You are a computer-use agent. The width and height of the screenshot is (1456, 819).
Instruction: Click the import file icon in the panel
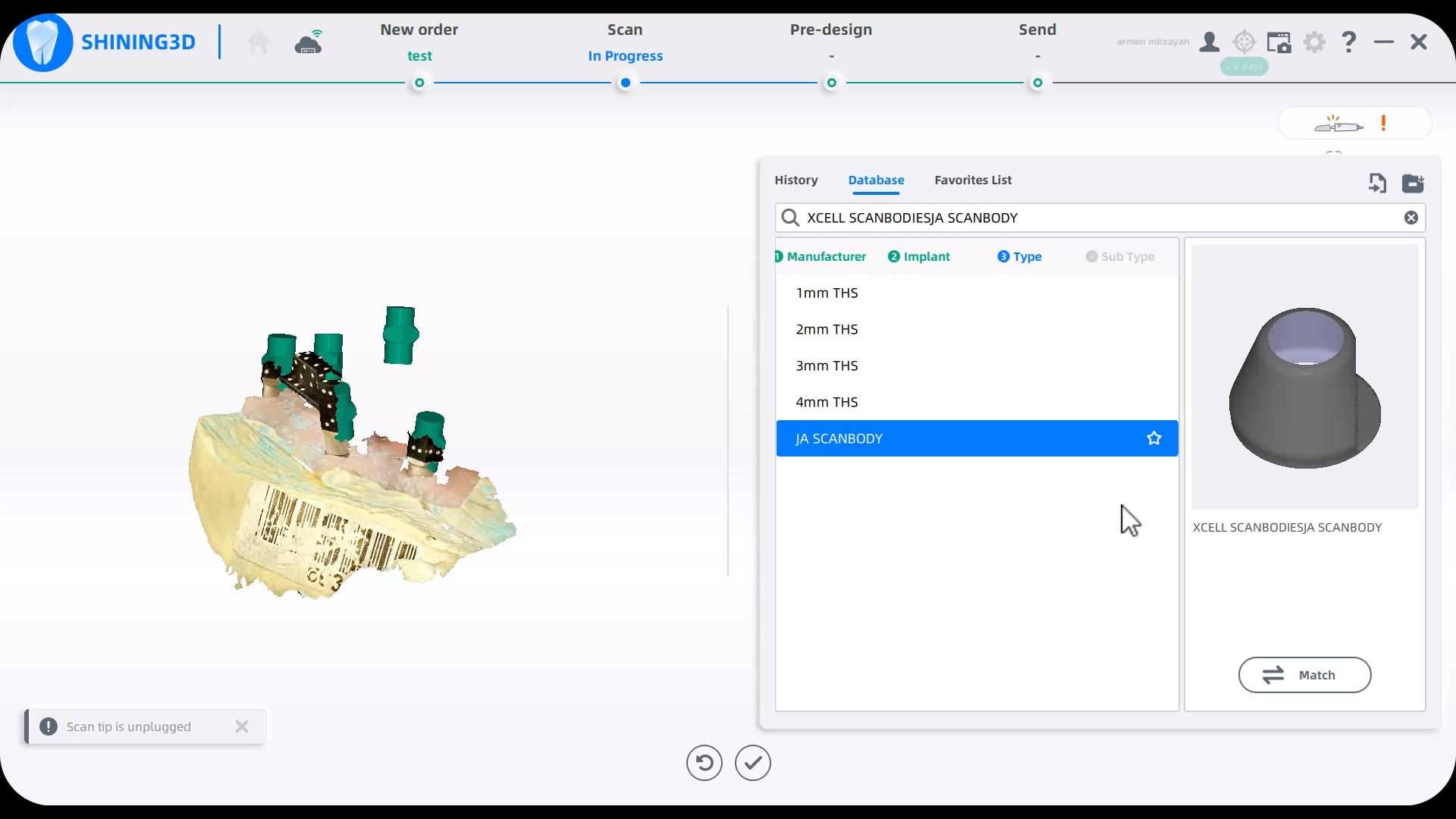click(x=1377, y=183)
